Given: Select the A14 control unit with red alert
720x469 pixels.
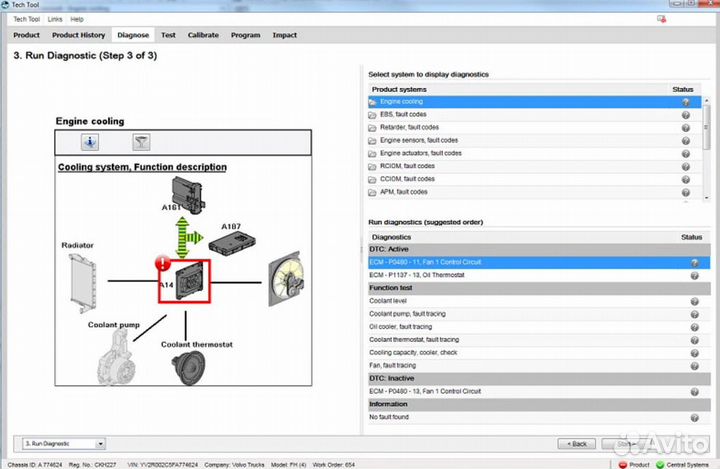Looking at the screenshot, I should pos(182,280).
